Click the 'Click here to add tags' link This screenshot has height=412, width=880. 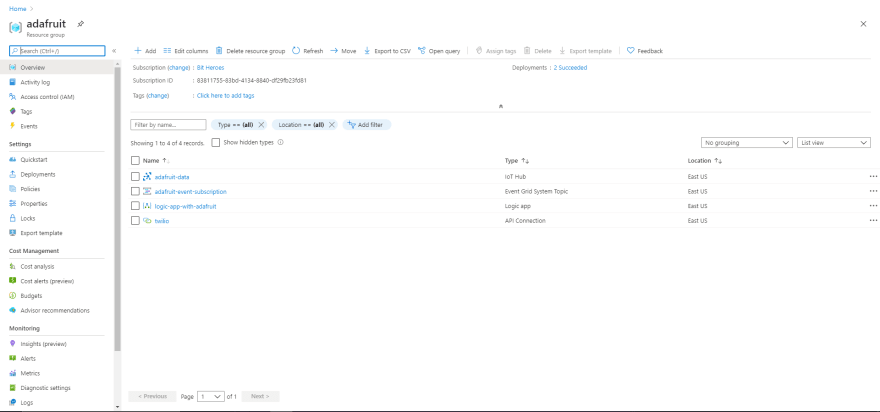point(226,95)
